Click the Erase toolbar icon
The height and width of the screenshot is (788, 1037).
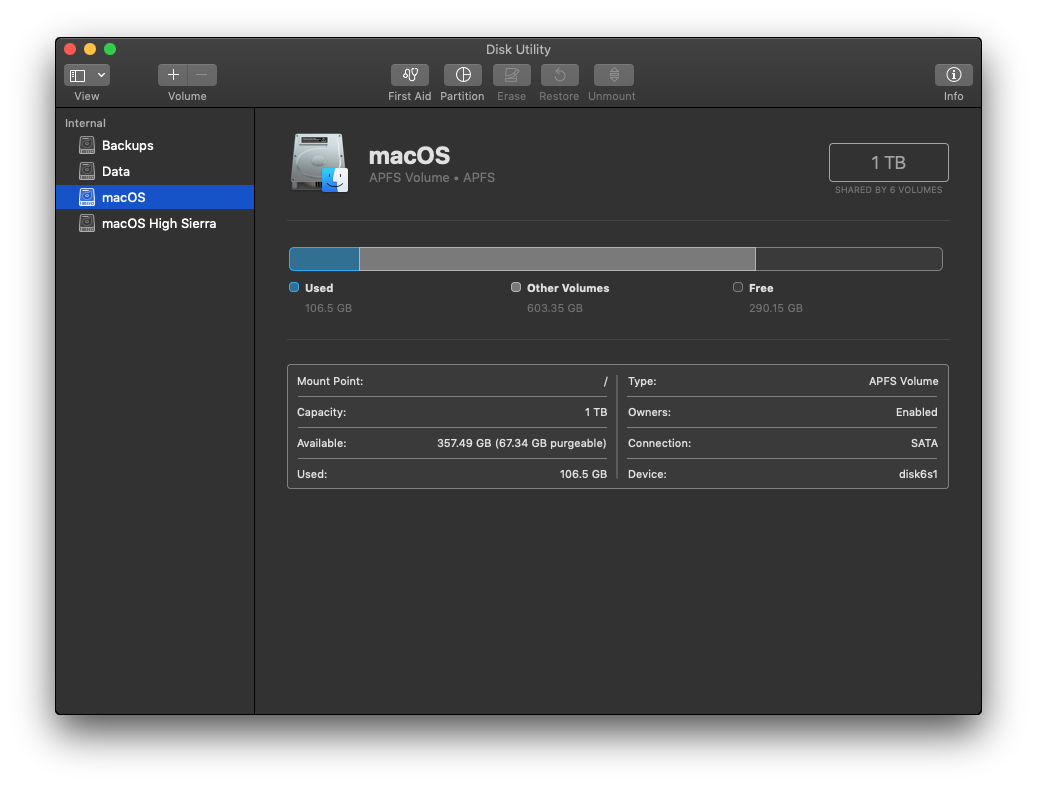511,75
